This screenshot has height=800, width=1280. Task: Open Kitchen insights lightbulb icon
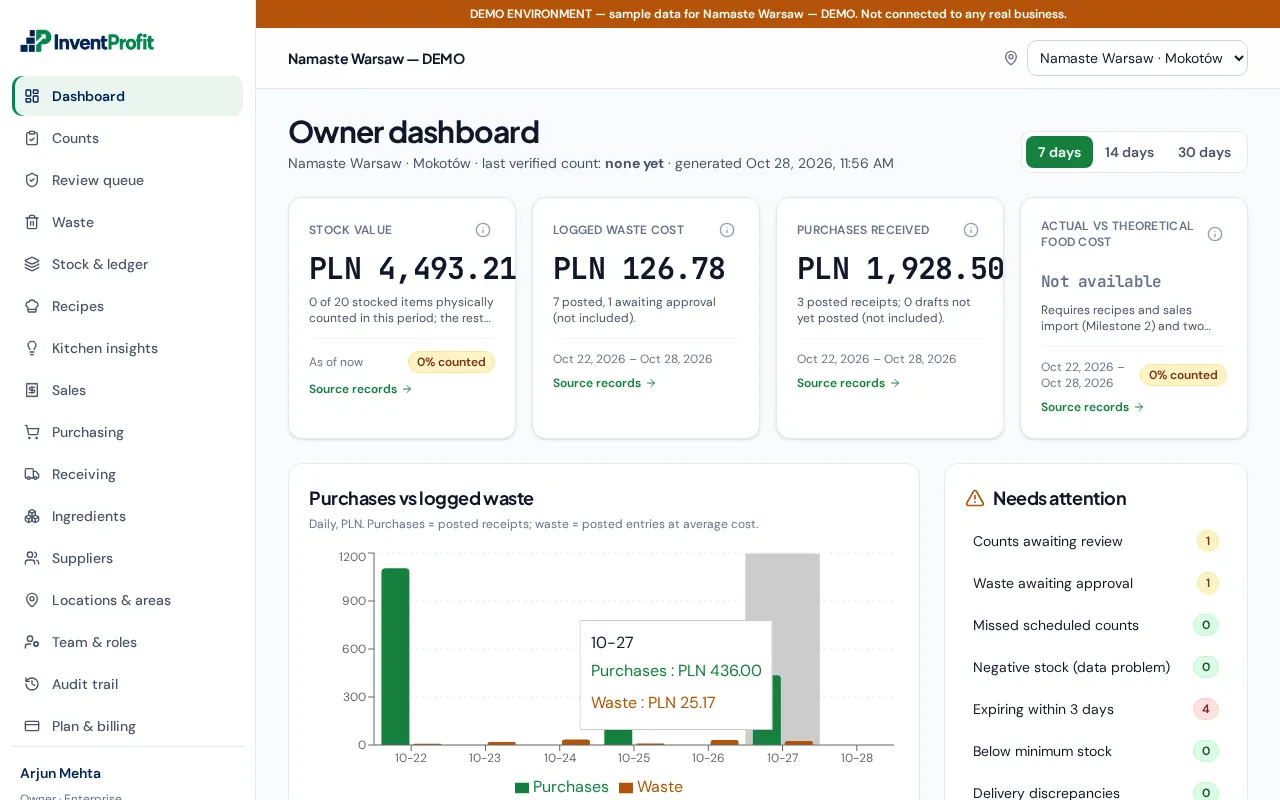(x=32, y=348)
